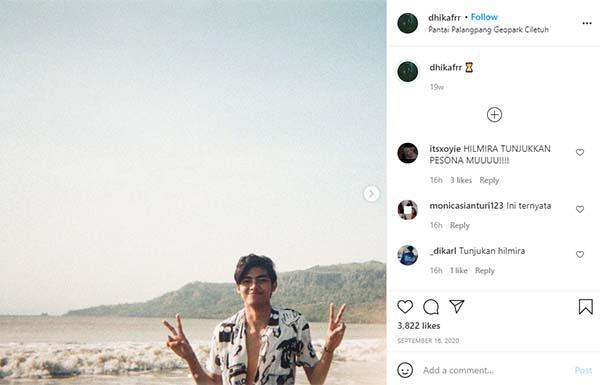Like the post with the heart icon
Image resolution: width=600 pixels, height=385 pixels.
[405, 307]
